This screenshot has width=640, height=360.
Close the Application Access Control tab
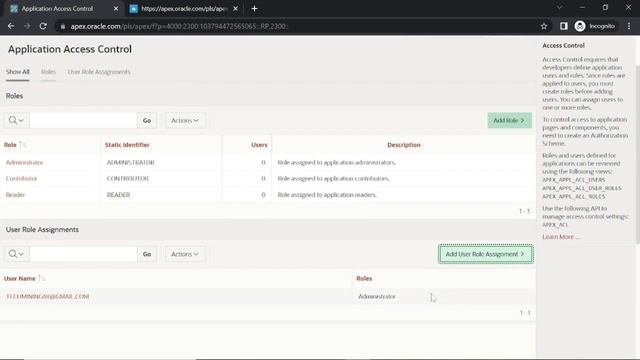pyautogui.click(x=116, y=9)
